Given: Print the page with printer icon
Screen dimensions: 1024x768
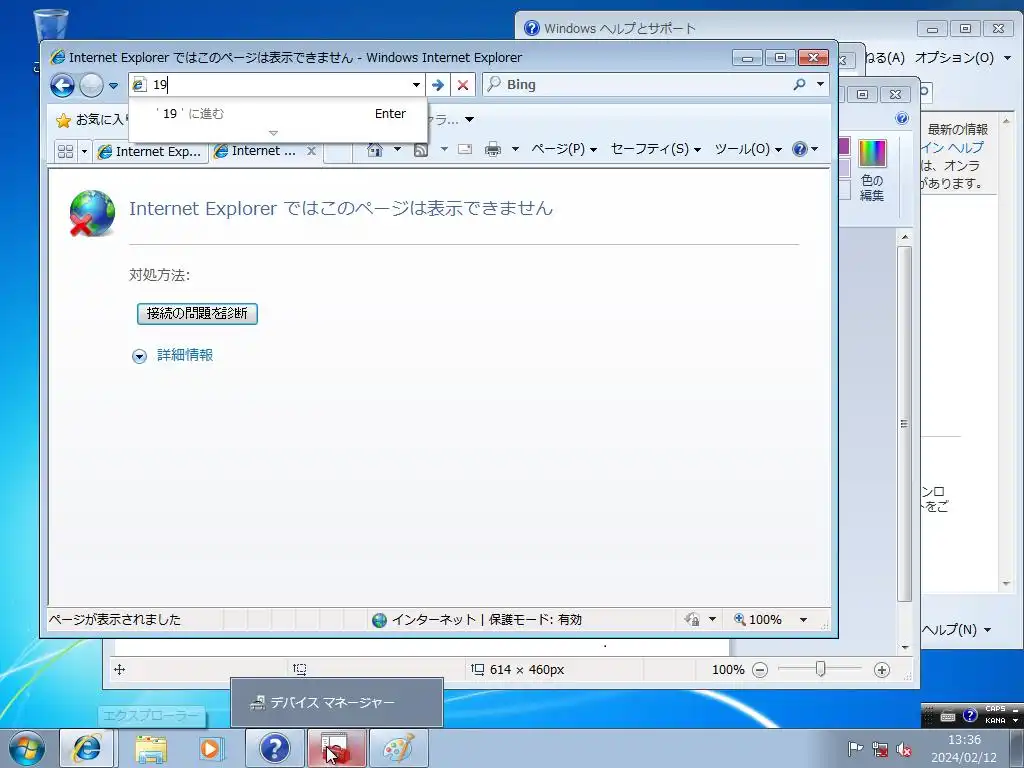Looking at the screenshot, I should pos(493,150).
